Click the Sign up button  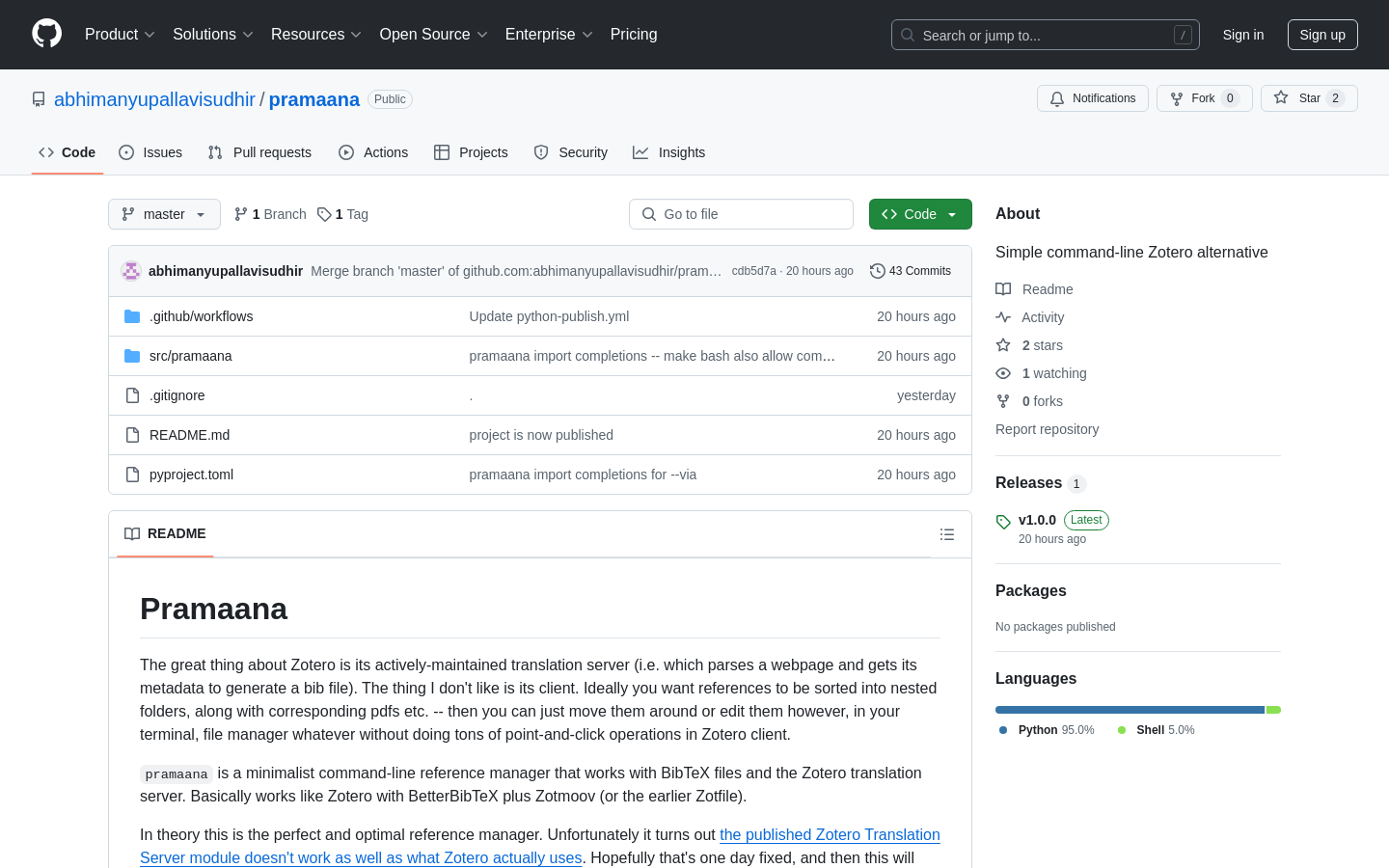click(x=1322, y=35)
